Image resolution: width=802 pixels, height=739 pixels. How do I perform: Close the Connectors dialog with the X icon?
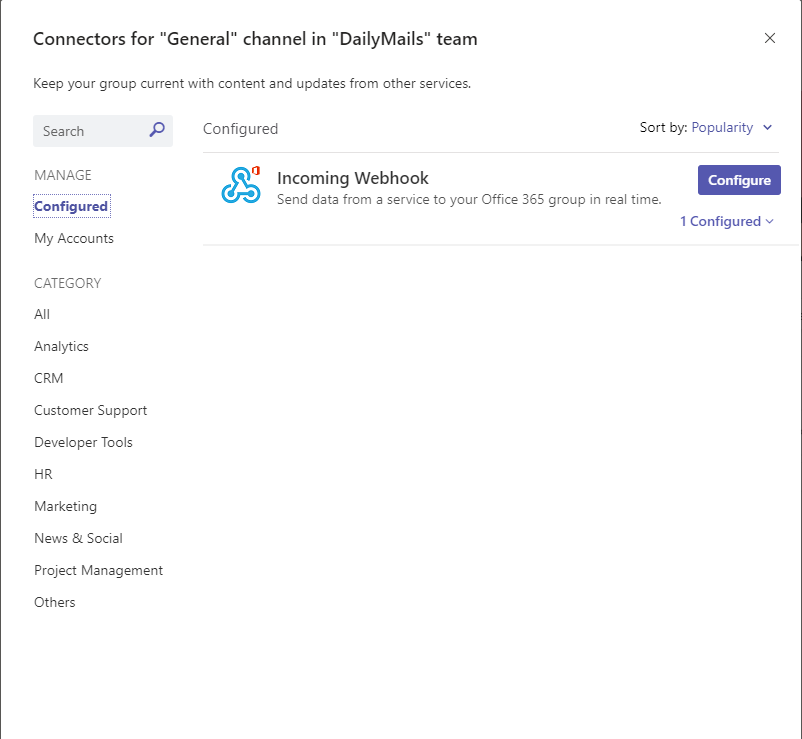[770, 38]
